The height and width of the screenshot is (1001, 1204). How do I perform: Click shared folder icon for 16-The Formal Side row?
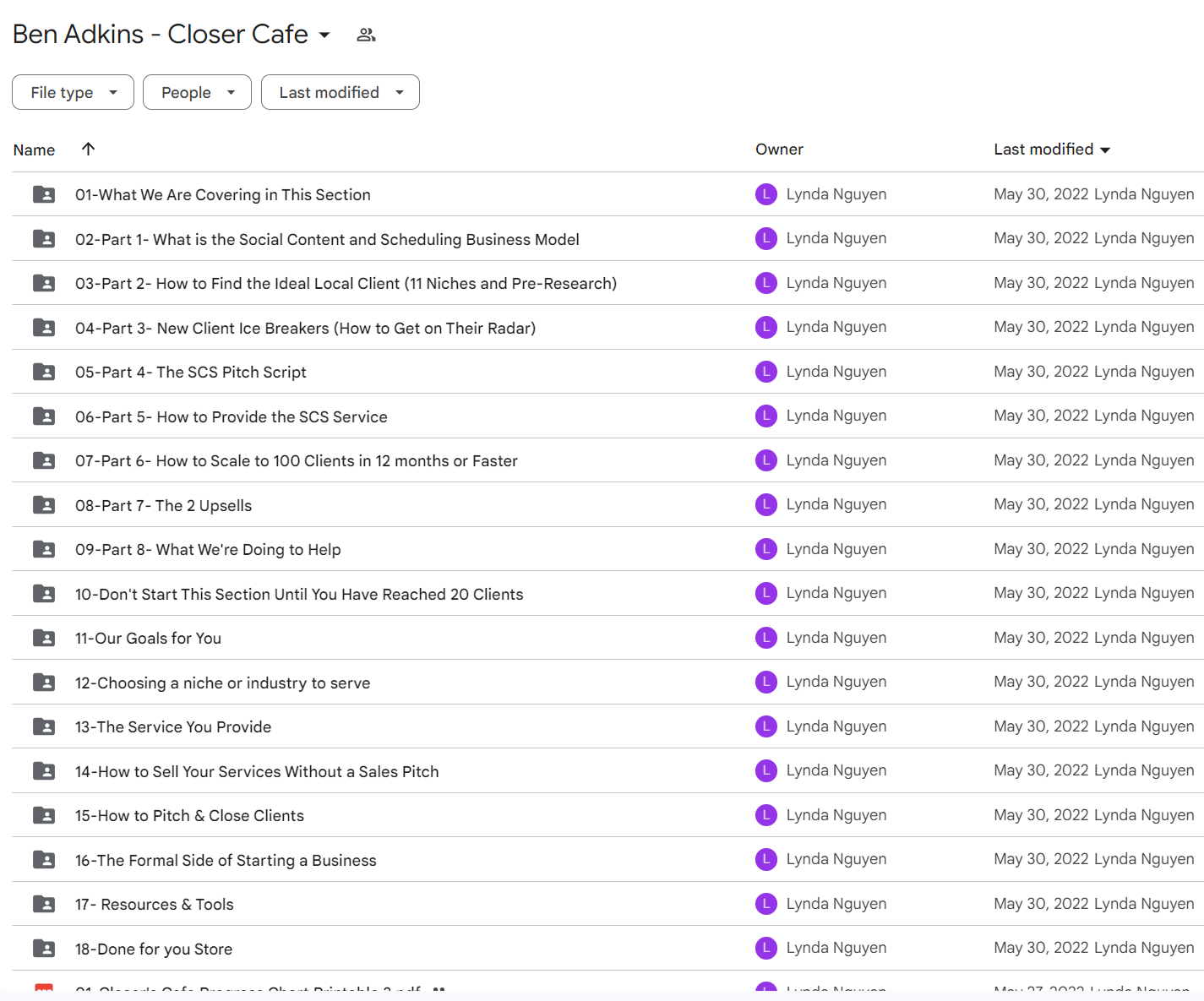[44, 860]
